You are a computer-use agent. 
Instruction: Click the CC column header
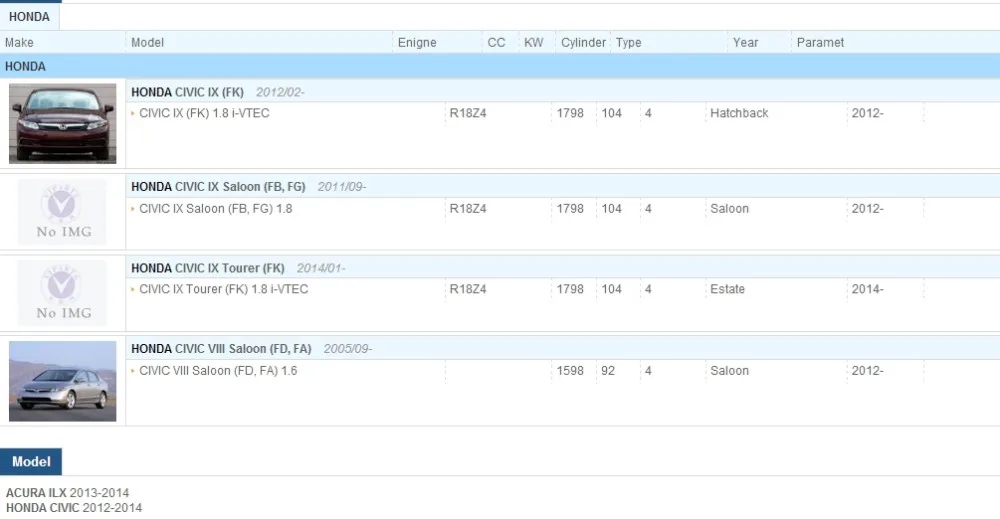496,43
